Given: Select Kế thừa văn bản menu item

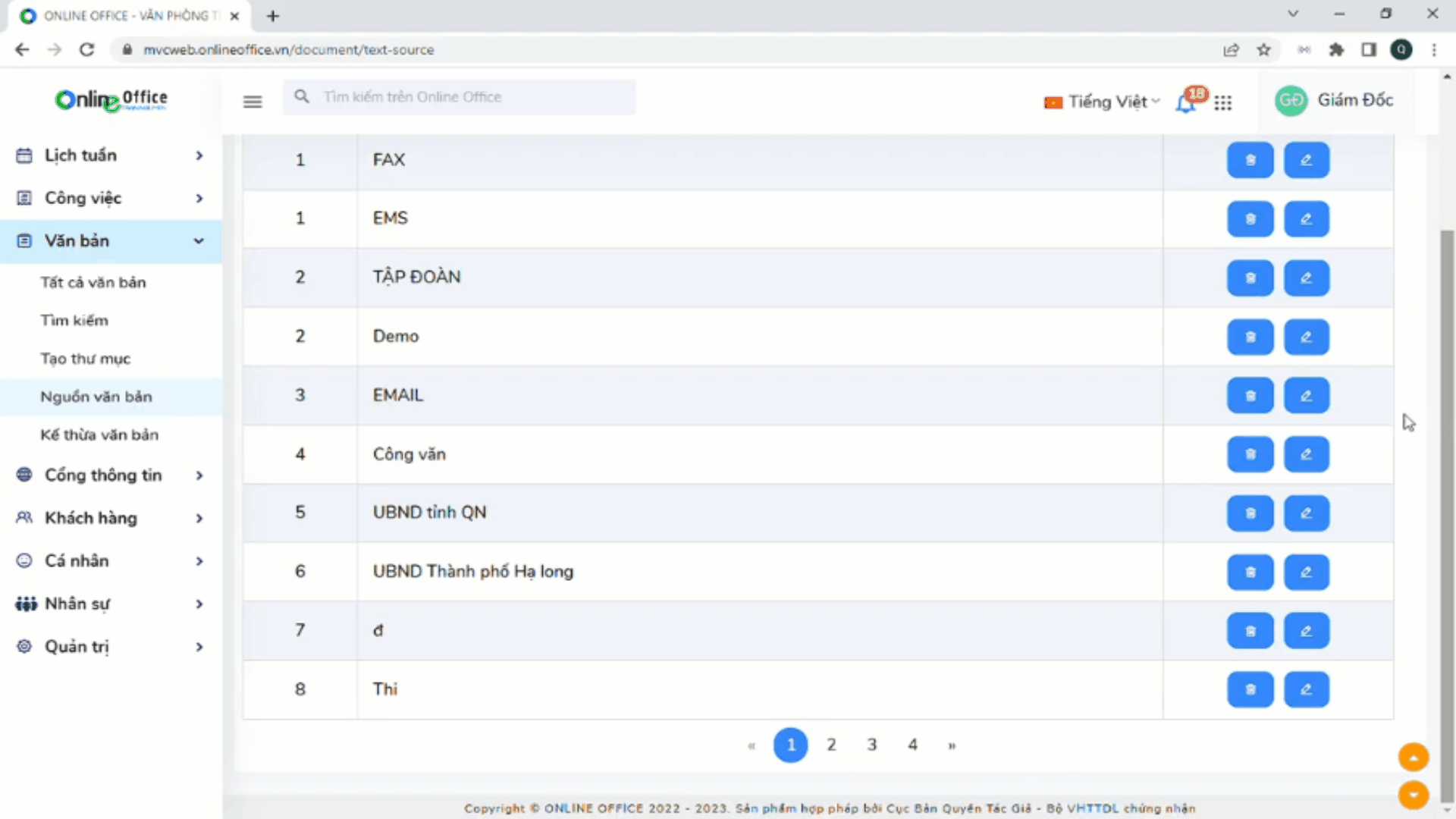Looking at the screenshot, I should [x=99, y=435].
